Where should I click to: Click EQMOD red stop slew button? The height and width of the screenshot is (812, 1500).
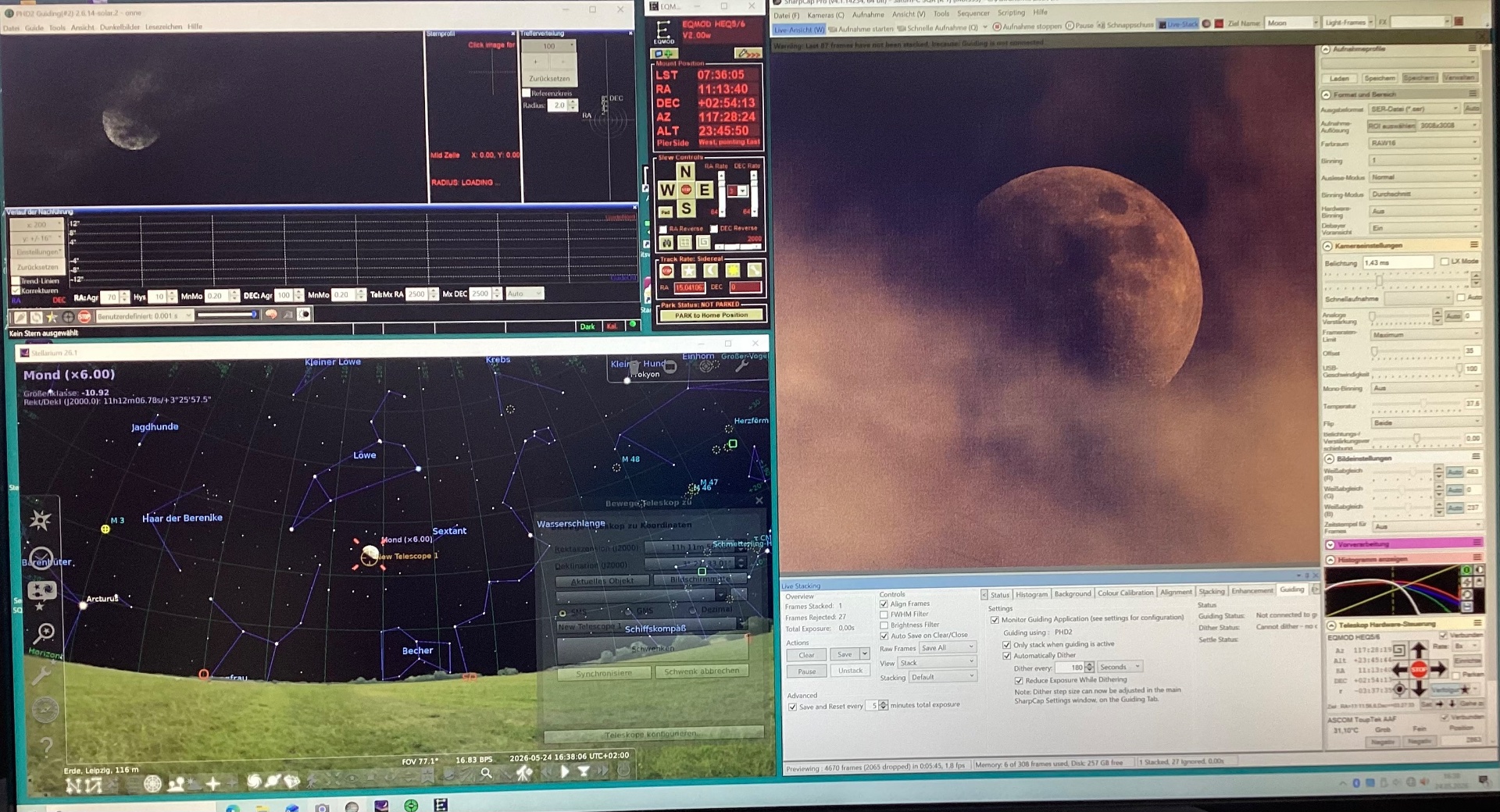(x=685, y=190)
